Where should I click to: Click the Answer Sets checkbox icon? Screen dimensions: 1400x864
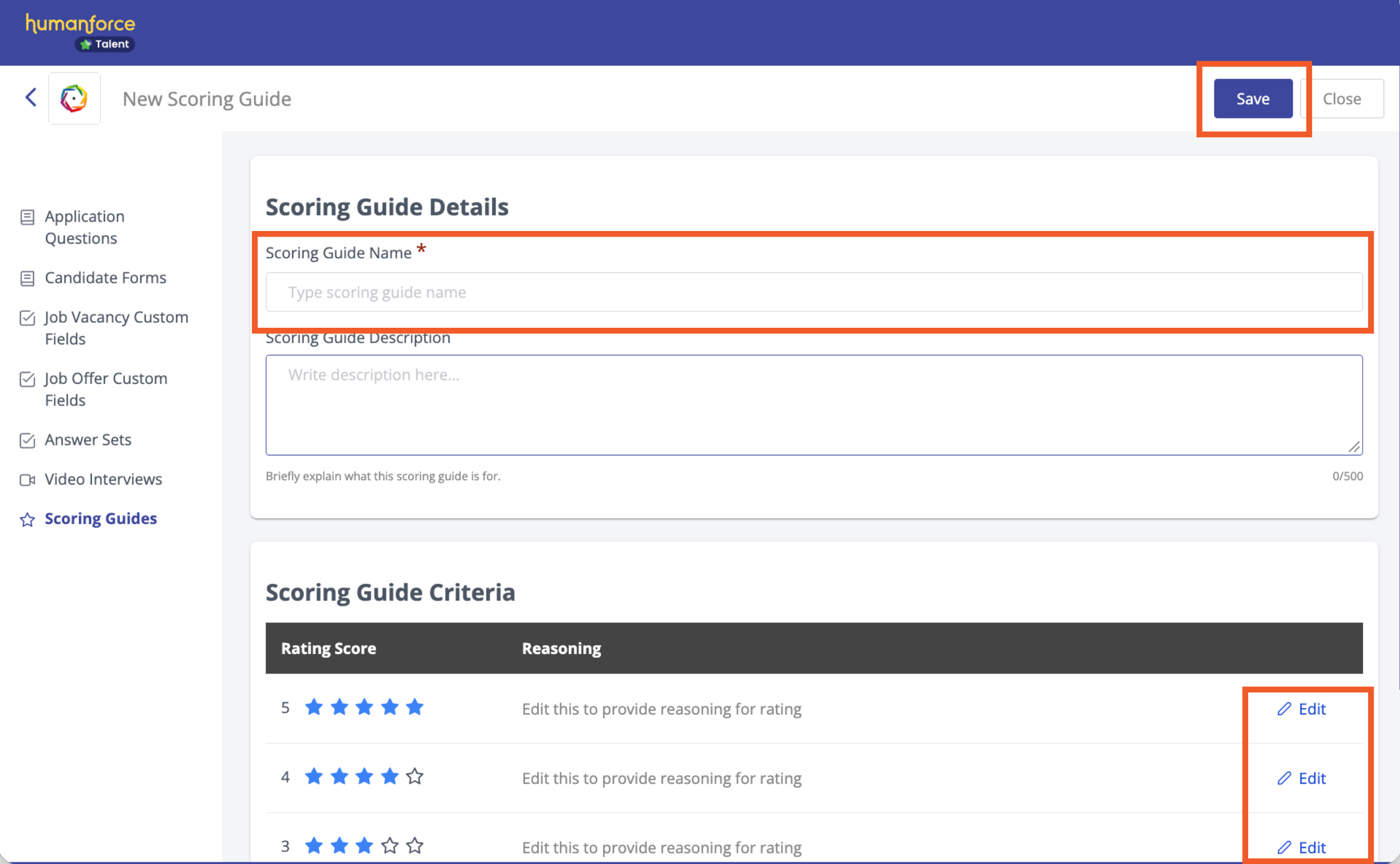click(27, 440)
